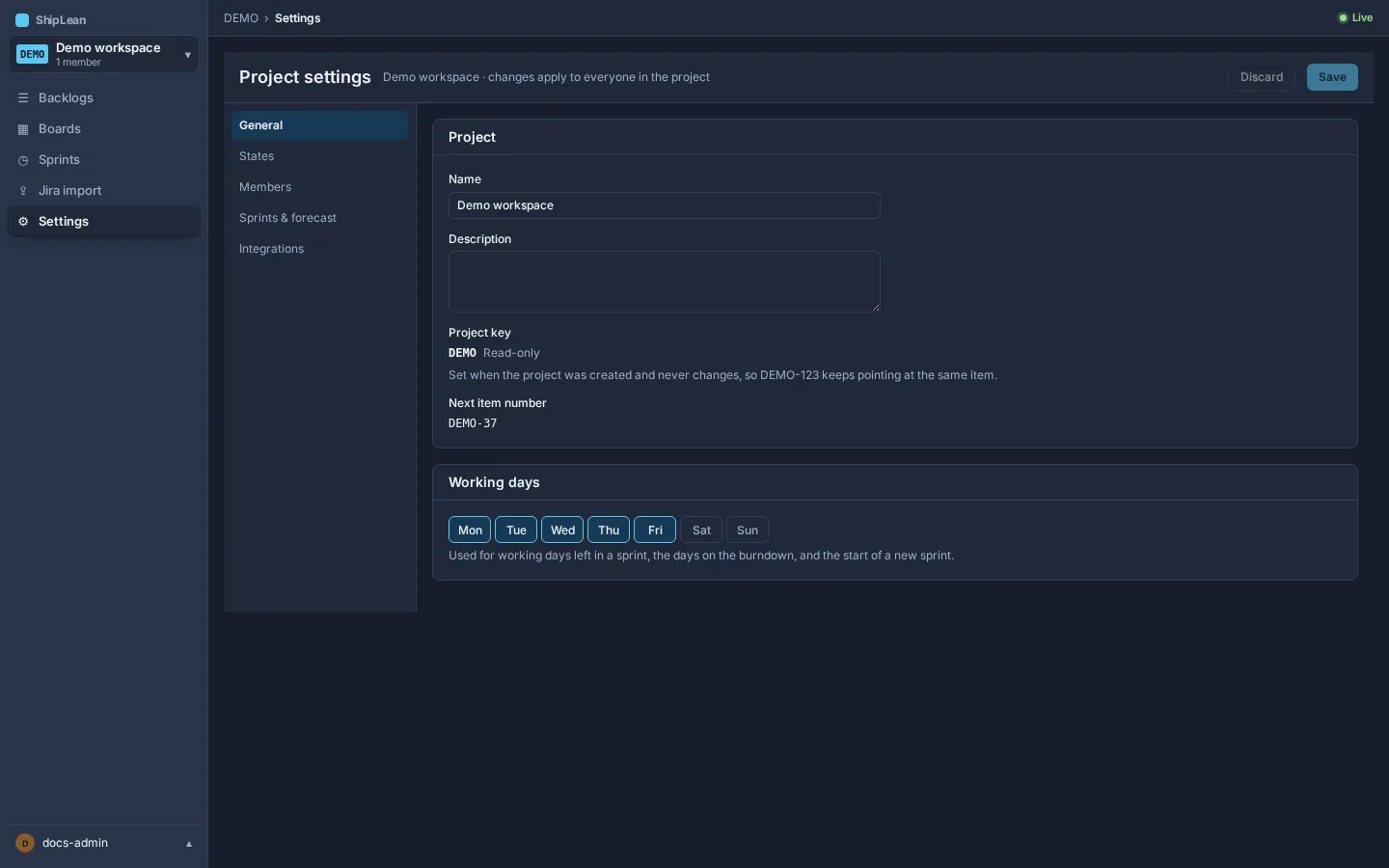Viewport: 1389px width, 868px height.
Task: Toggle Fri as a working day
Action: (x=655, y=530)
